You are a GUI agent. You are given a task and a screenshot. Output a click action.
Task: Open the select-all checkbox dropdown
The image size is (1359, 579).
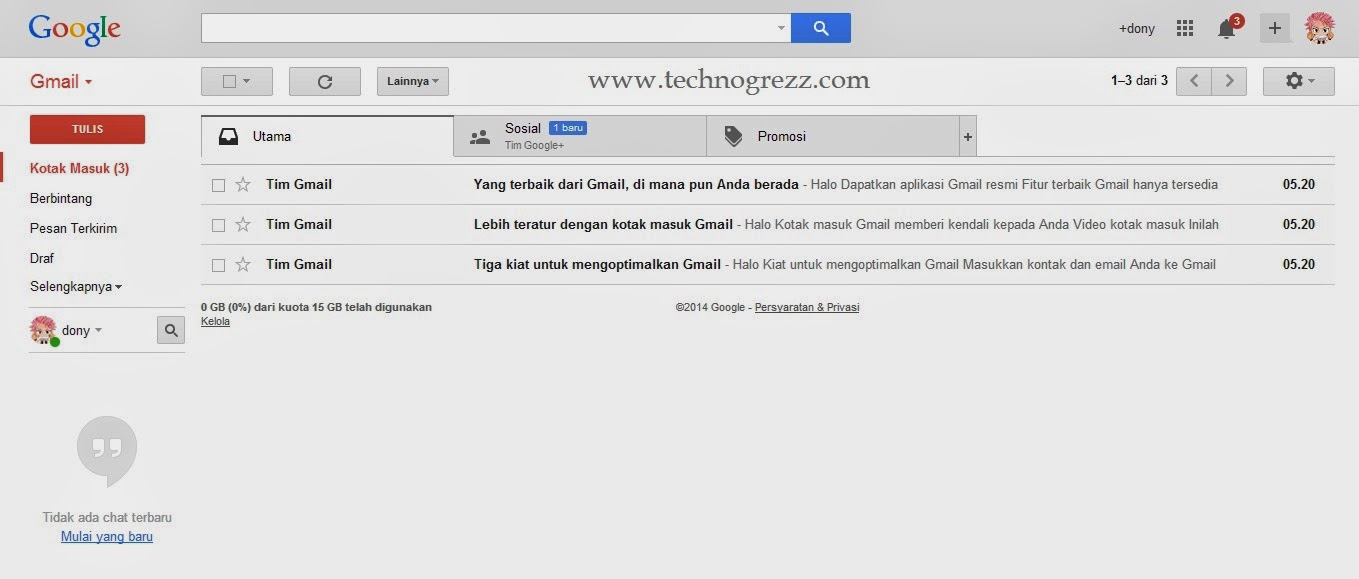tap(237, 82)
